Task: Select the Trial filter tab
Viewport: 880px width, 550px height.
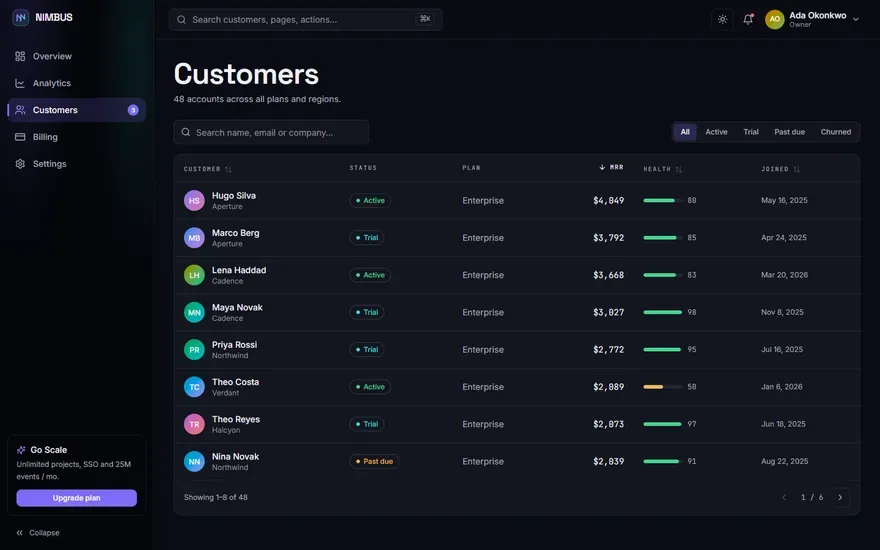Action: [x=751, y=132]
